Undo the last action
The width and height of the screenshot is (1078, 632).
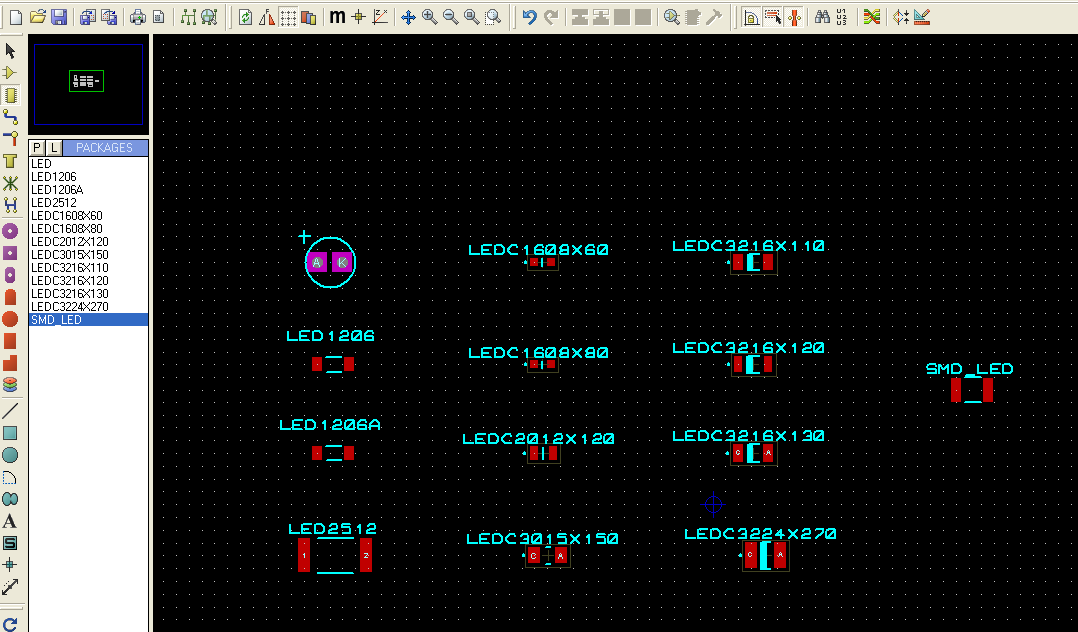[x=529, y=17]
